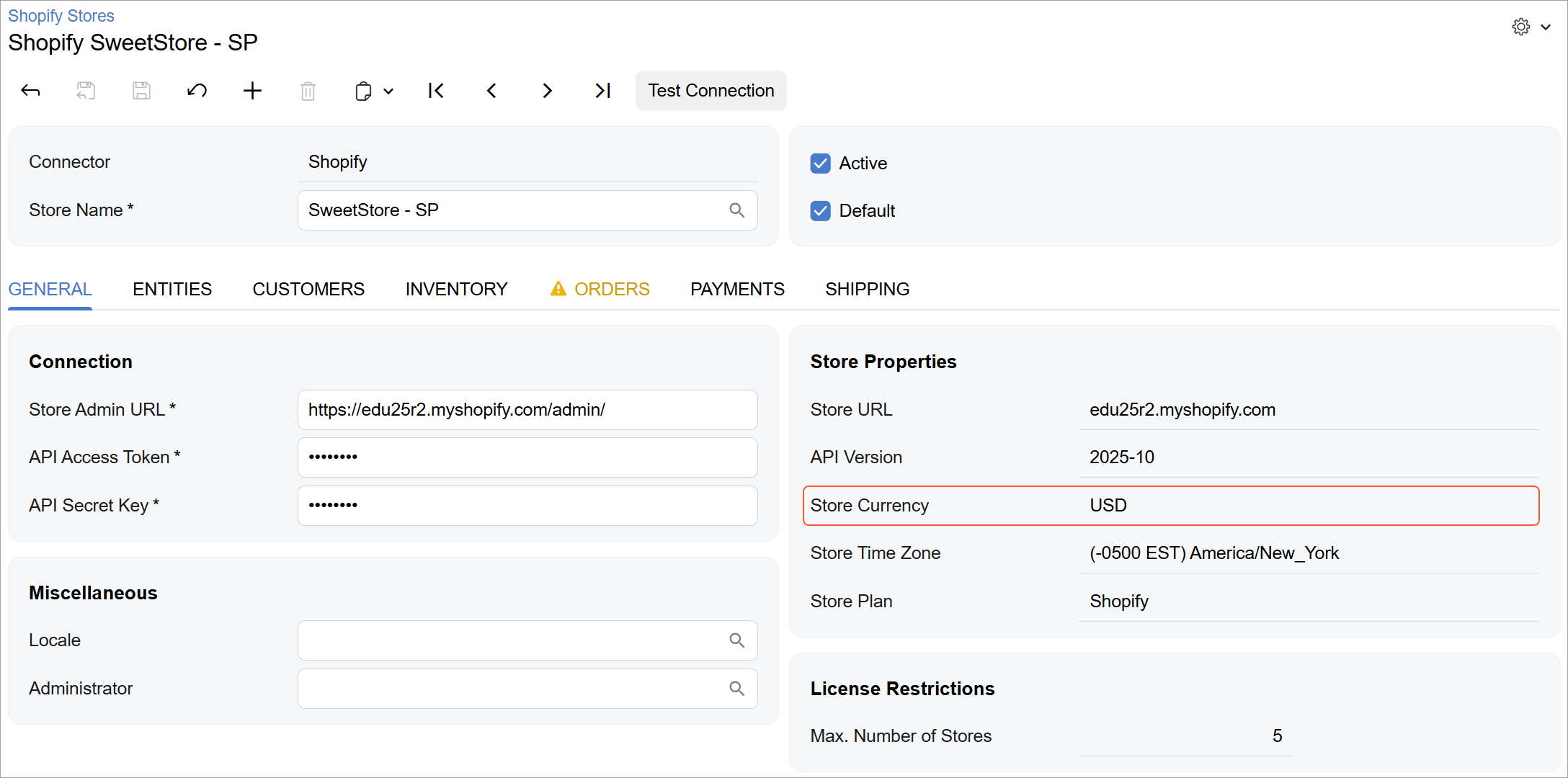The width and height of the screenshot is (1568, 778).
Task: Open the Customers tab
Action: [308, 290]
